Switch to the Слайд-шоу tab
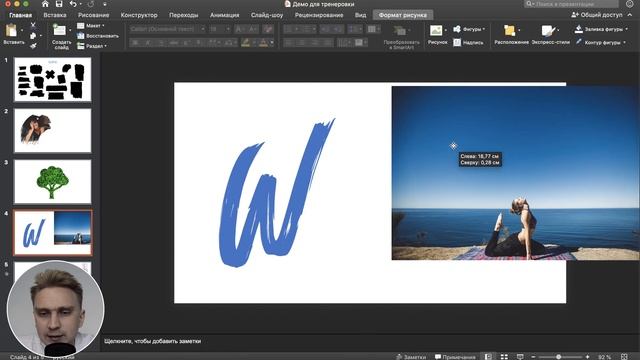Viewport: 640px width, 360px height. [x=267, y=15]
